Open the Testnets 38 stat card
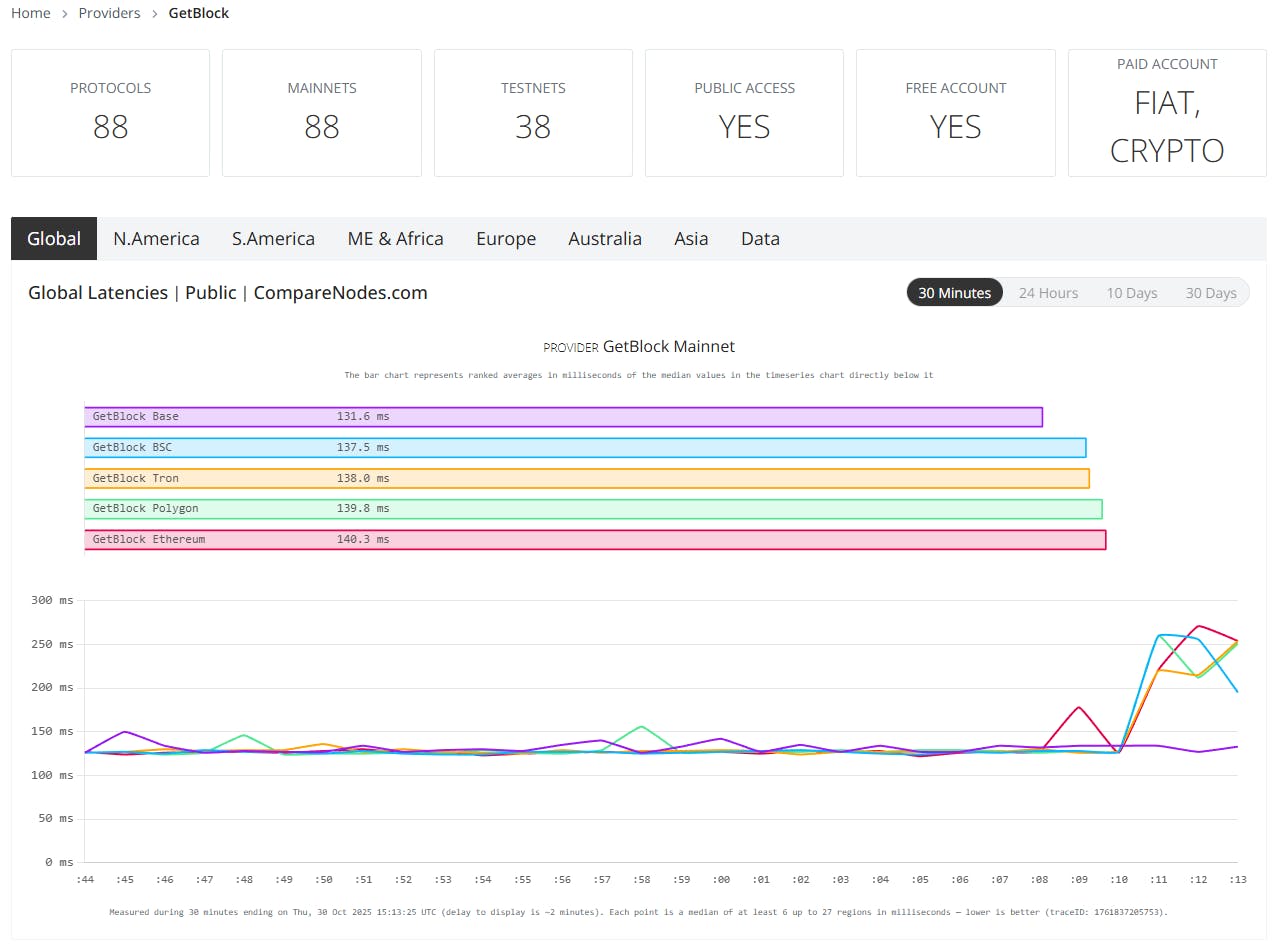 [533, 112]
